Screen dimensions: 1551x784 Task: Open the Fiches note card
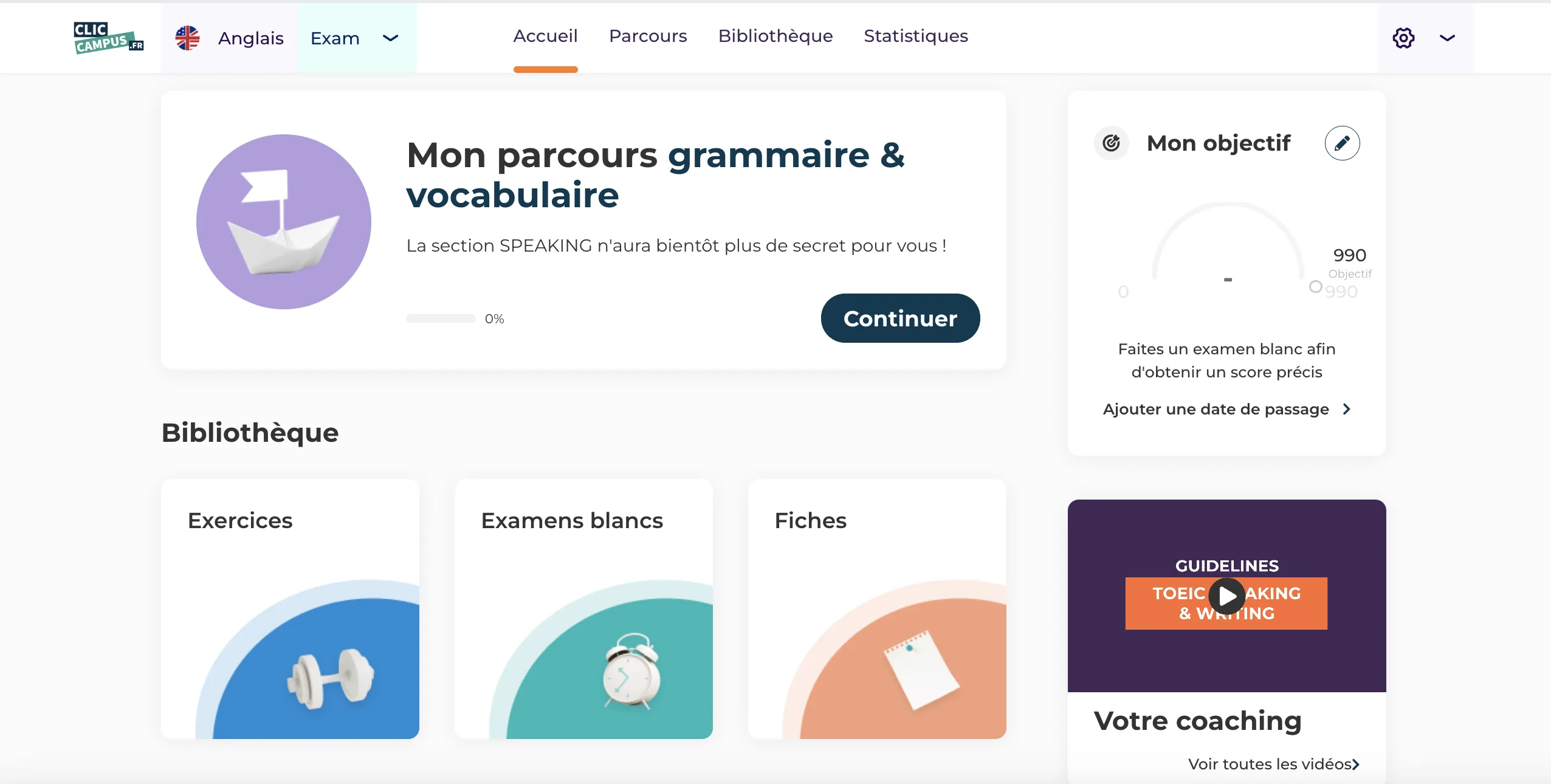point(877,609)
